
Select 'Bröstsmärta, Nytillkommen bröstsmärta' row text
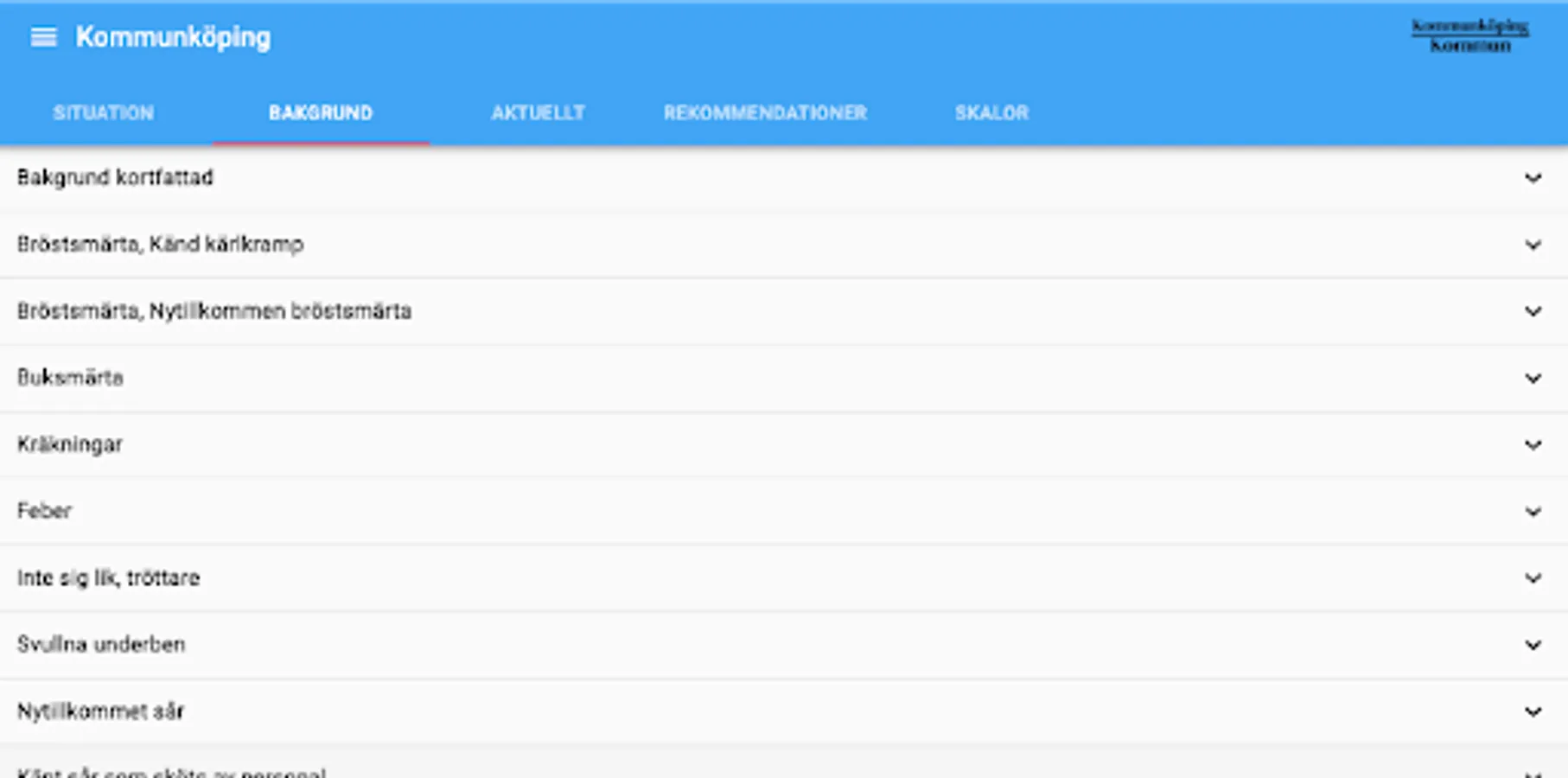pyautogui.click(x=214, y=311)
